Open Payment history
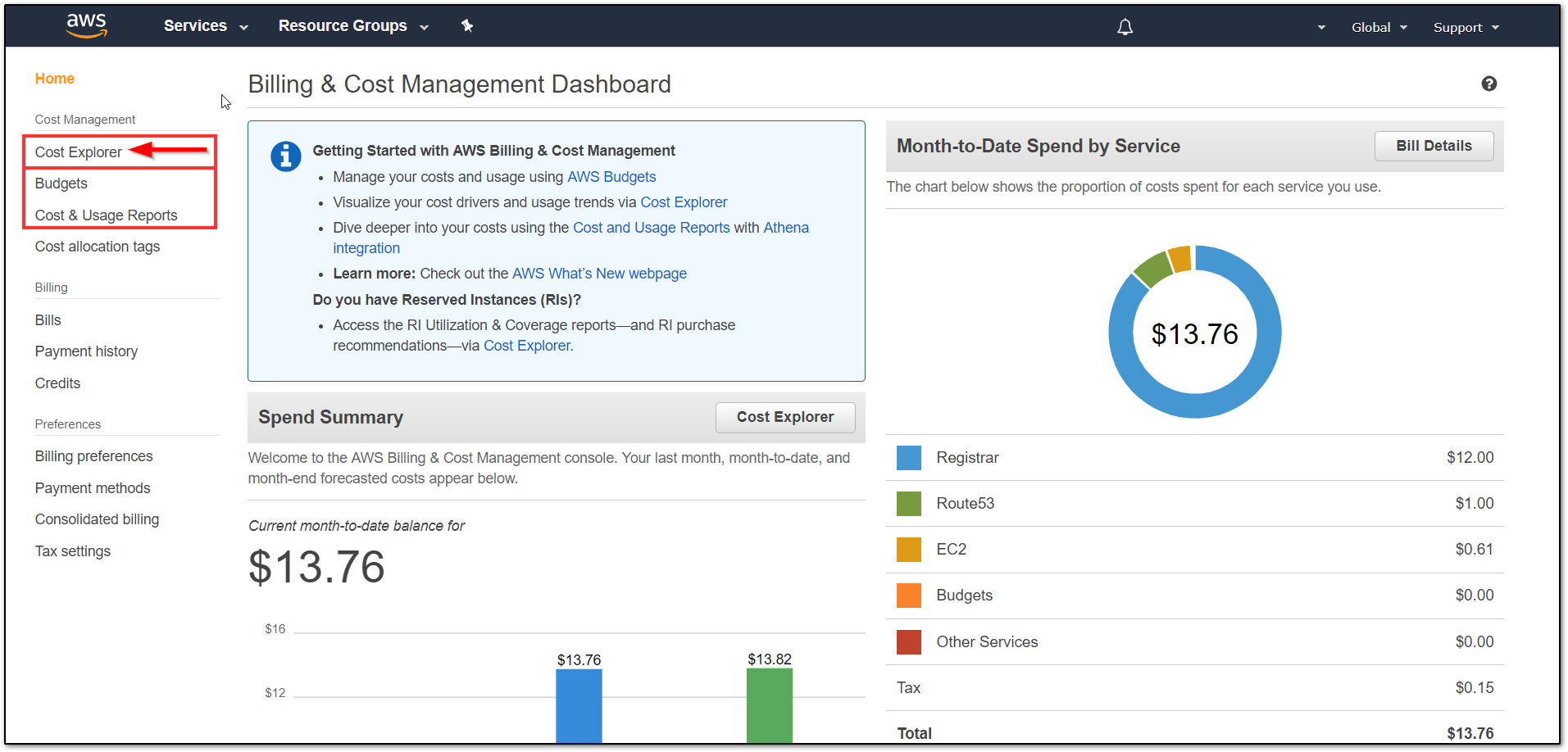The height and width of the screenshot is (752, 1568). click(87, 351)
